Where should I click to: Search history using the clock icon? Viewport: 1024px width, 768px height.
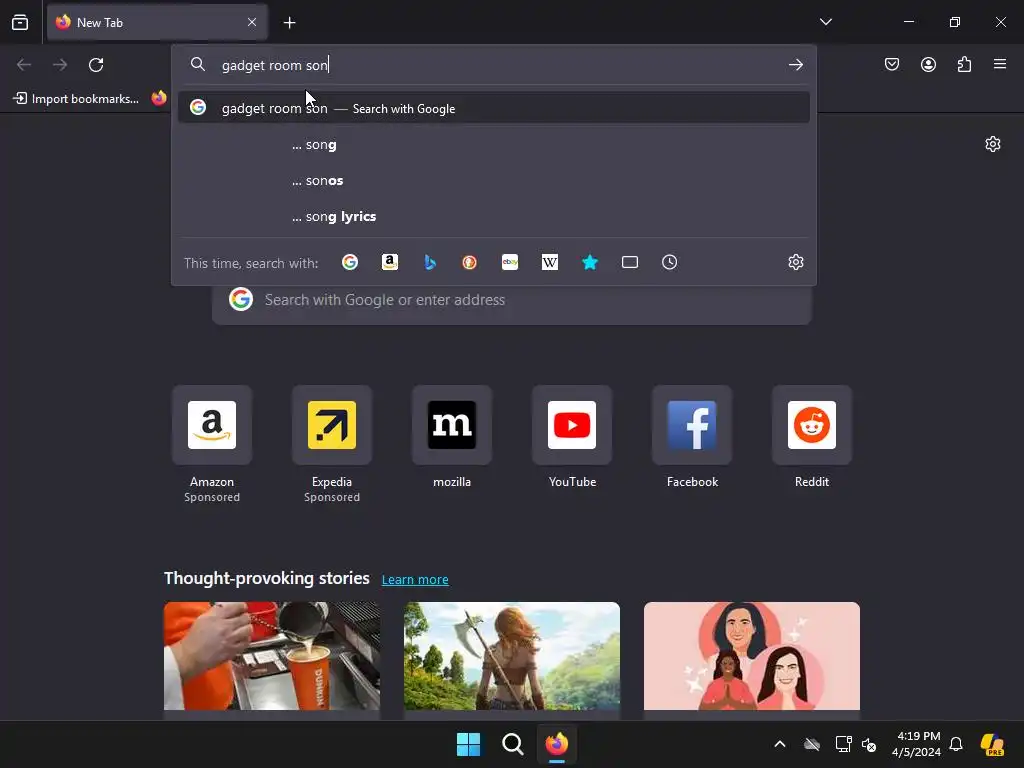pos(669,263)
